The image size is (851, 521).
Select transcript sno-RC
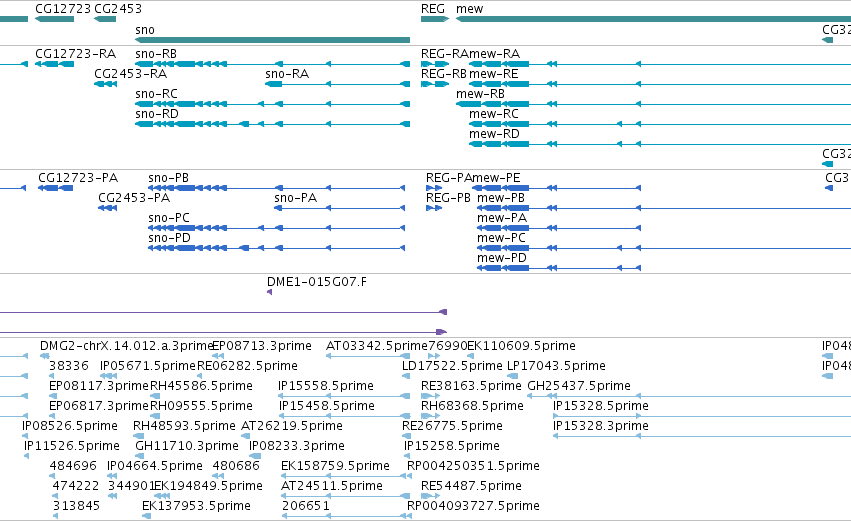coord(272,104)
